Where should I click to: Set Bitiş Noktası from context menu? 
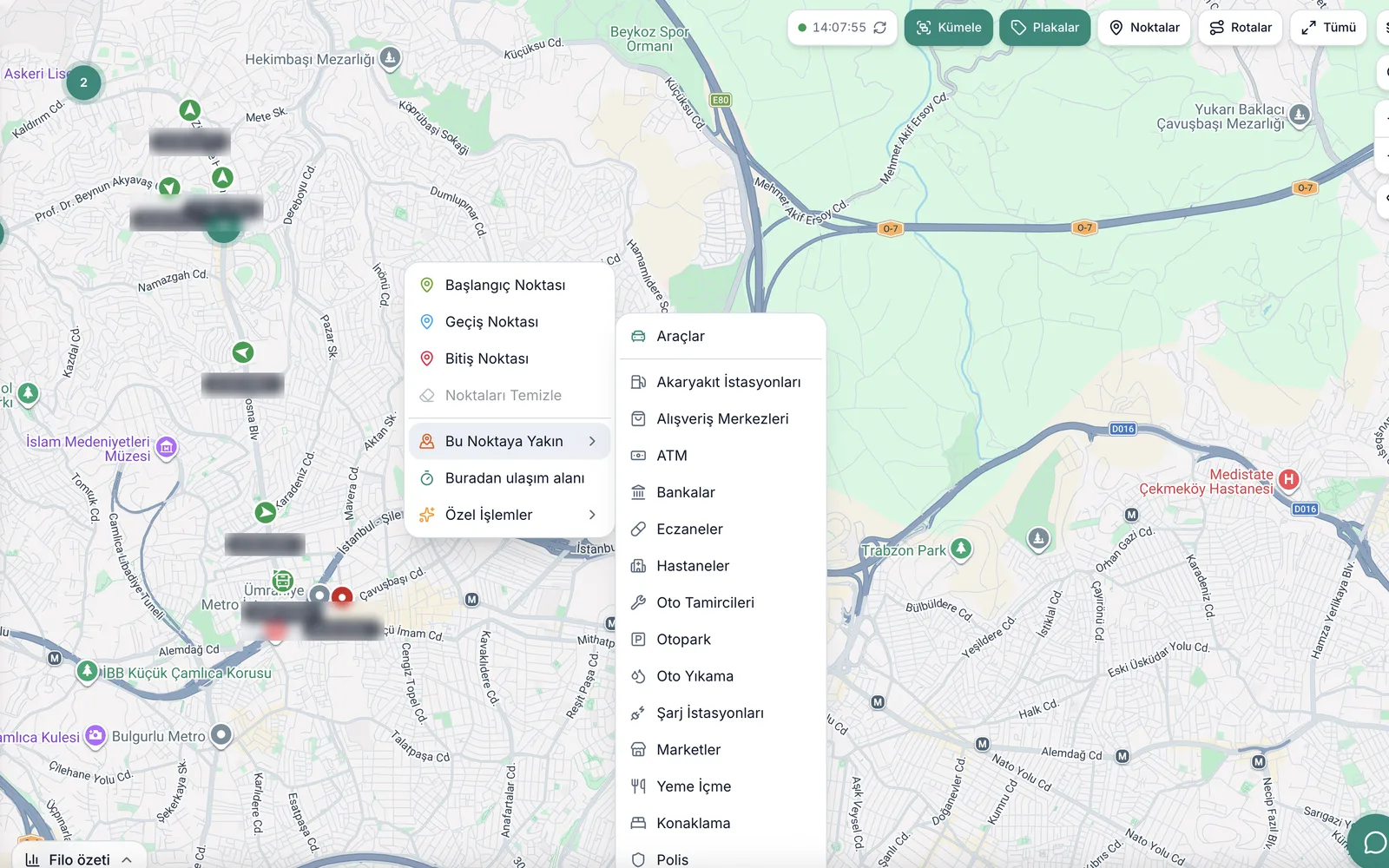(510, 358)
